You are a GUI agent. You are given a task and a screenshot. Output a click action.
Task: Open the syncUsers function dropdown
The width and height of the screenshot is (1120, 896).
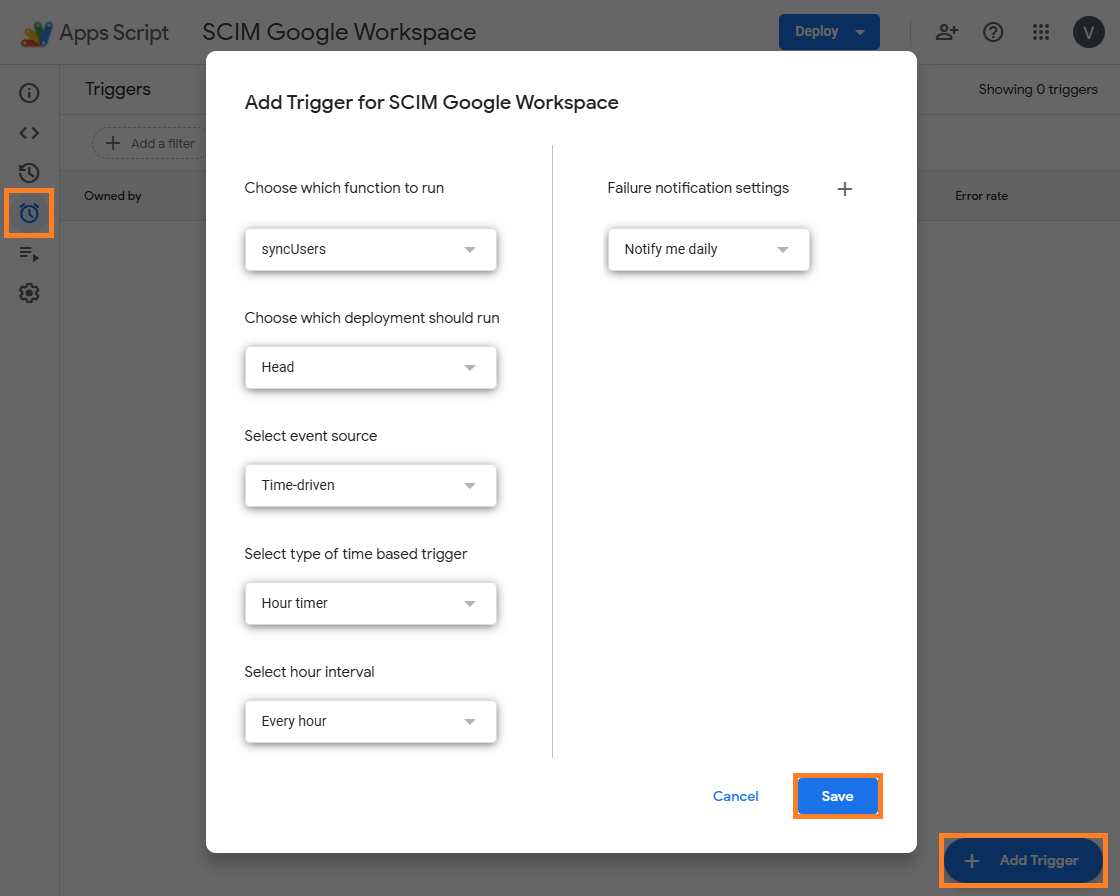pos(370,249)
